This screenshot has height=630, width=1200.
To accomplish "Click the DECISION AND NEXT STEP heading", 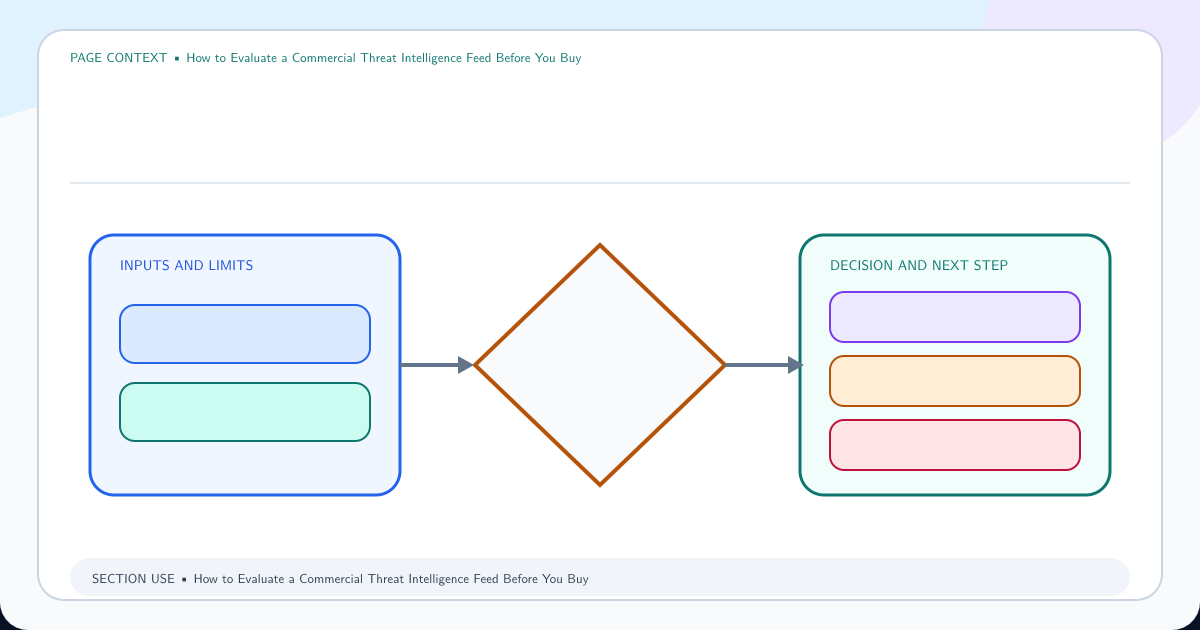I will [x=919, y=266].
